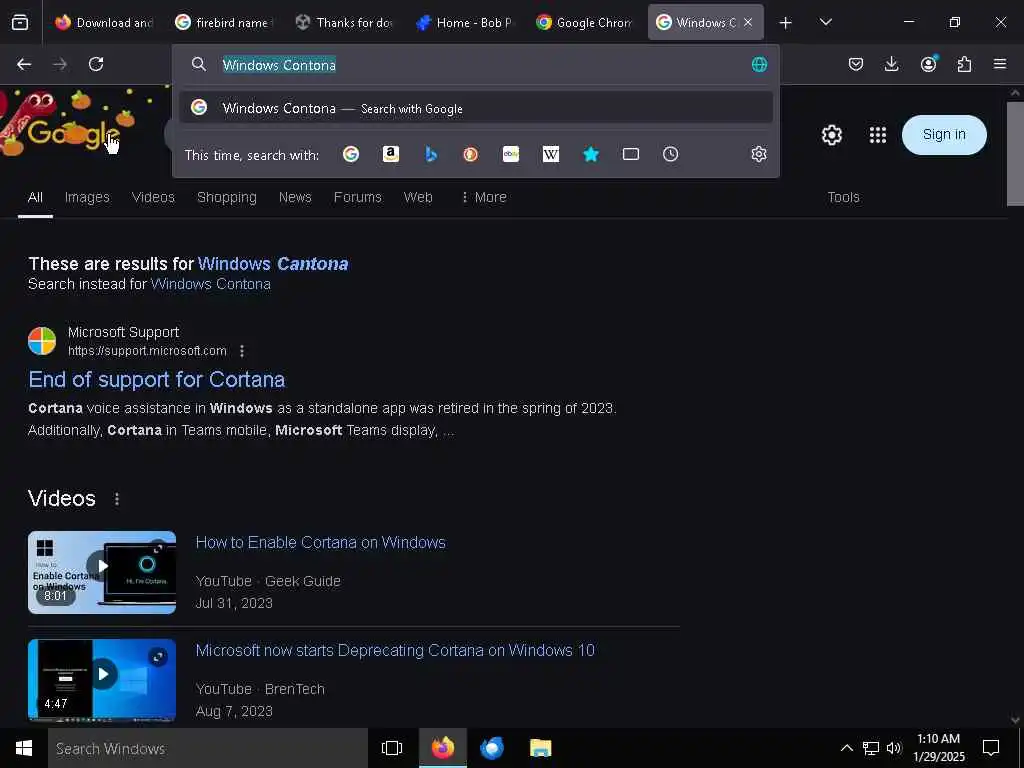1024x768 pixels.
Task: Search this time with Wikipedia
Action: [551, 154]
